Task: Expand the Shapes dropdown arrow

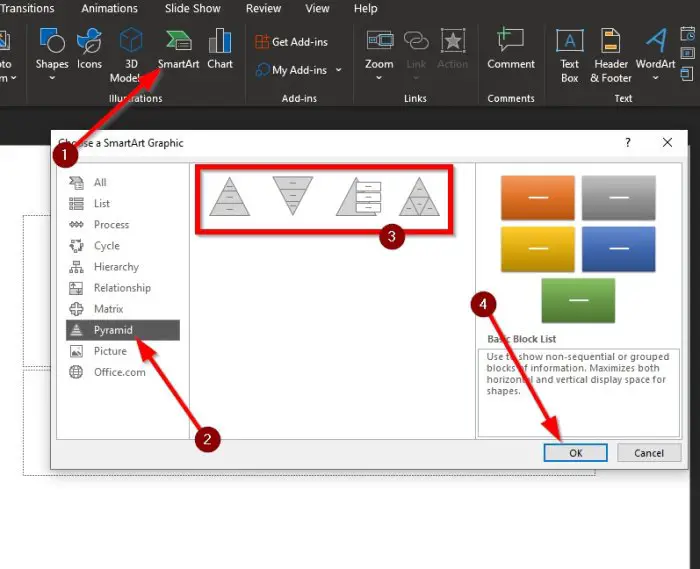Action: pyautogui.click(x=52, y=78)
